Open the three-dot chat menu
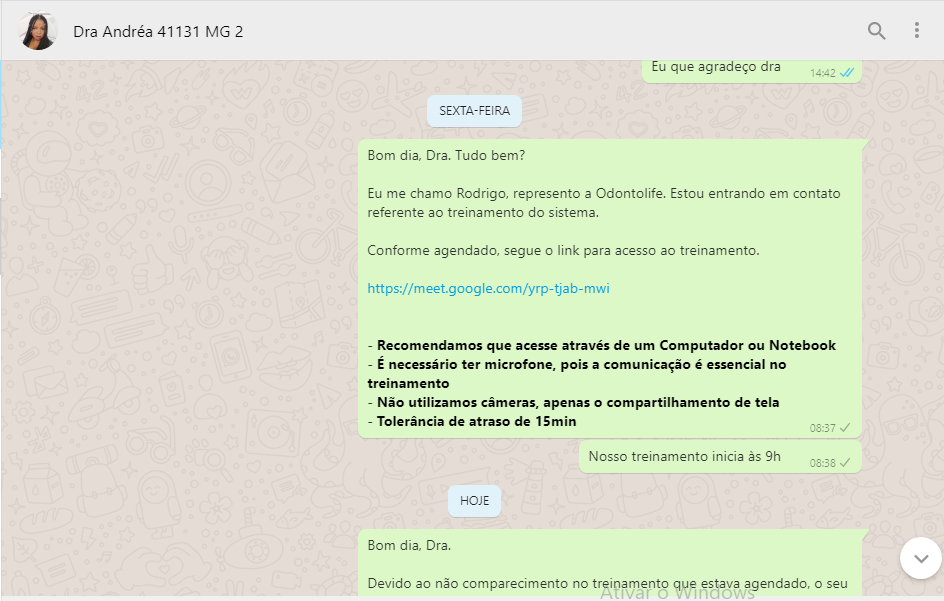This screenshot has width=944, height=601. click(916, 30)
